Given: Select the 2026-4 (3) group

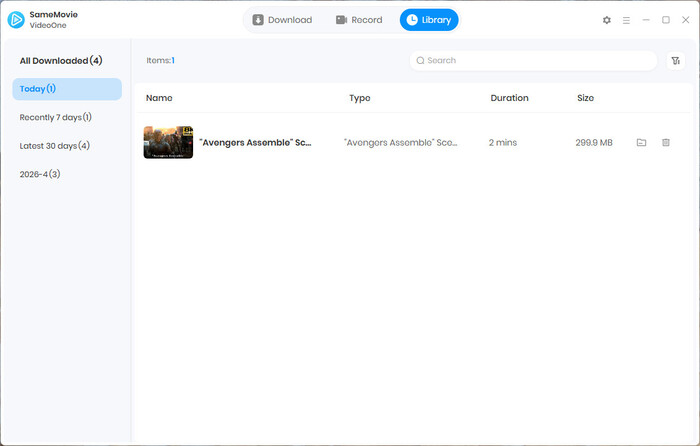Looking at the screenshot, I should click(40, 174).
